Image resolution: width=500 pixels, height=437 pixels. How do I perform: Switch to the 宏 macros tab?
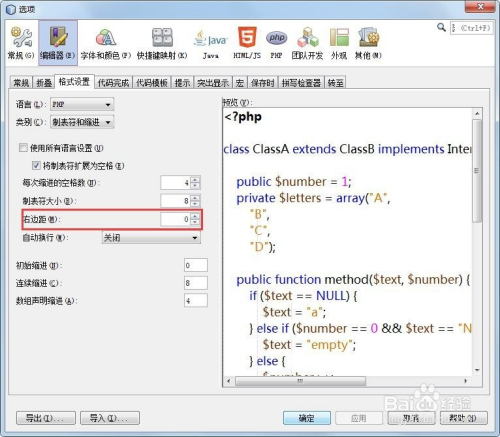pyautogui.click(x=240, y=82)
